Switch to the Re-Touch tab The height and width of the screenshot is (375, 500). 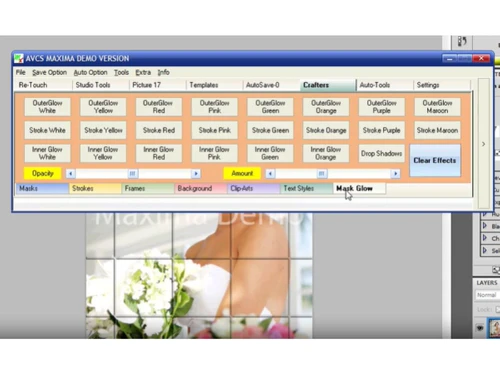pos(43,85)
